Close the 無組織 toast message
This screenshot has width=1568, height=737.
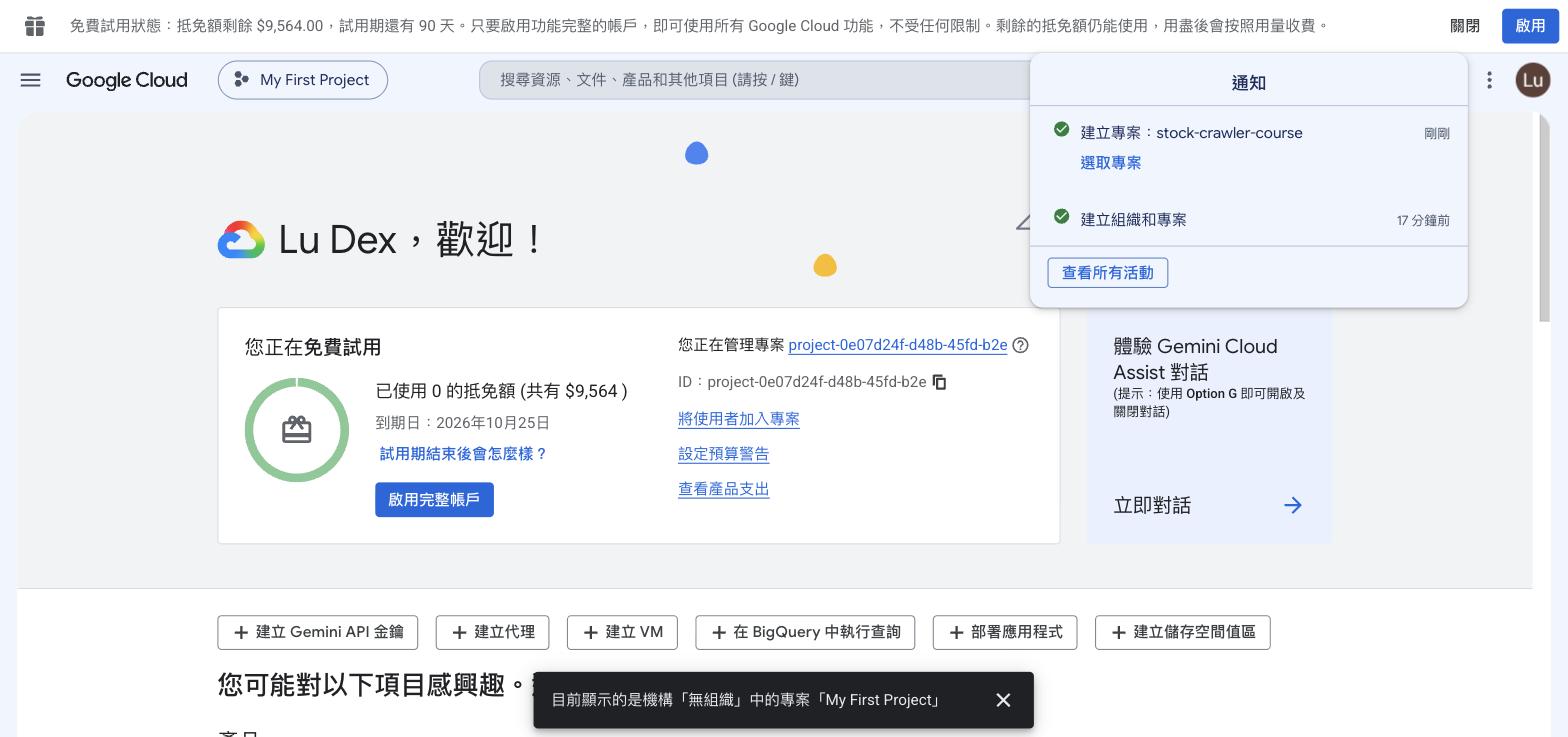[x=1003, y=700]
